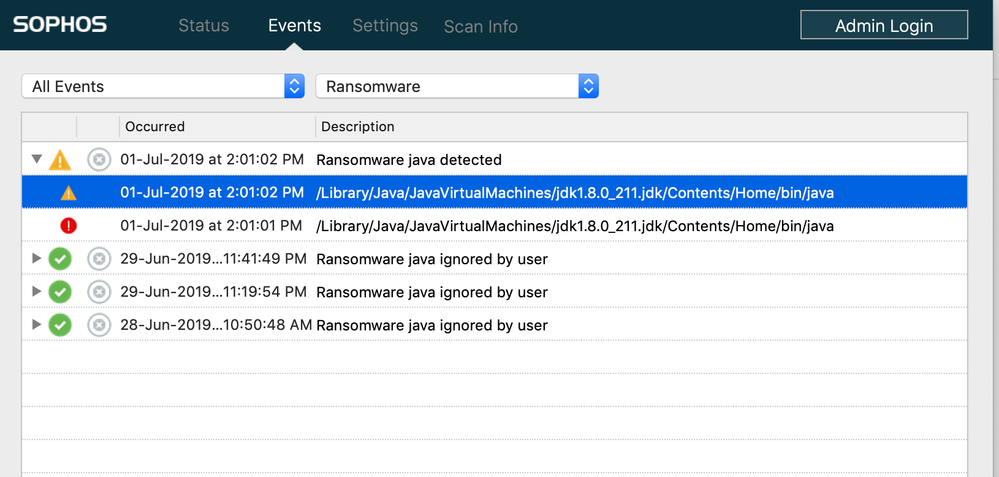Click the green check icon for the 11:41:49 PM event

tap(60, 259)
